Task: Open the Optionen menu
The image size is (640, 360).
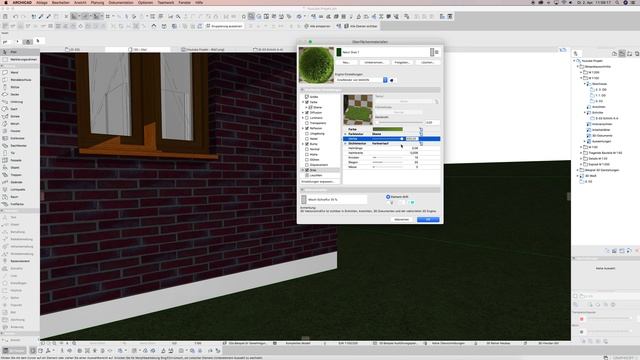Action: 145,2
